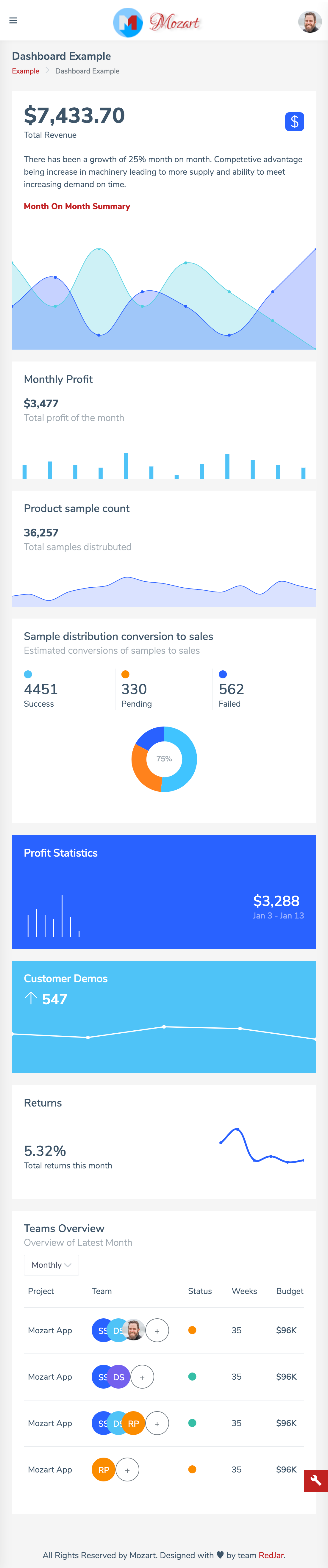This screenshot has height=1568, width=328.
Task: Open the hamburger navigation menu
Action: tap(13, 21)
